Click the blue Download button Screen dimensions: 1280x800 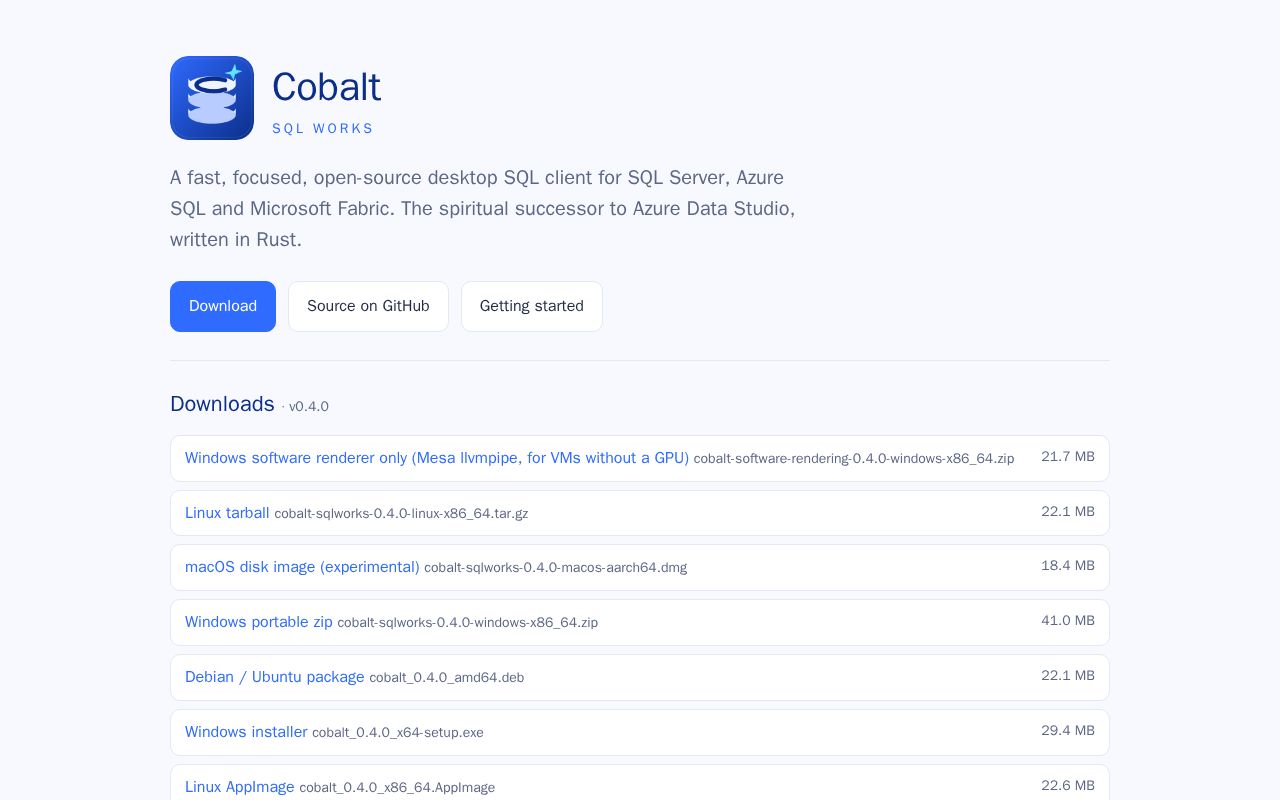[x=223, y=306]
